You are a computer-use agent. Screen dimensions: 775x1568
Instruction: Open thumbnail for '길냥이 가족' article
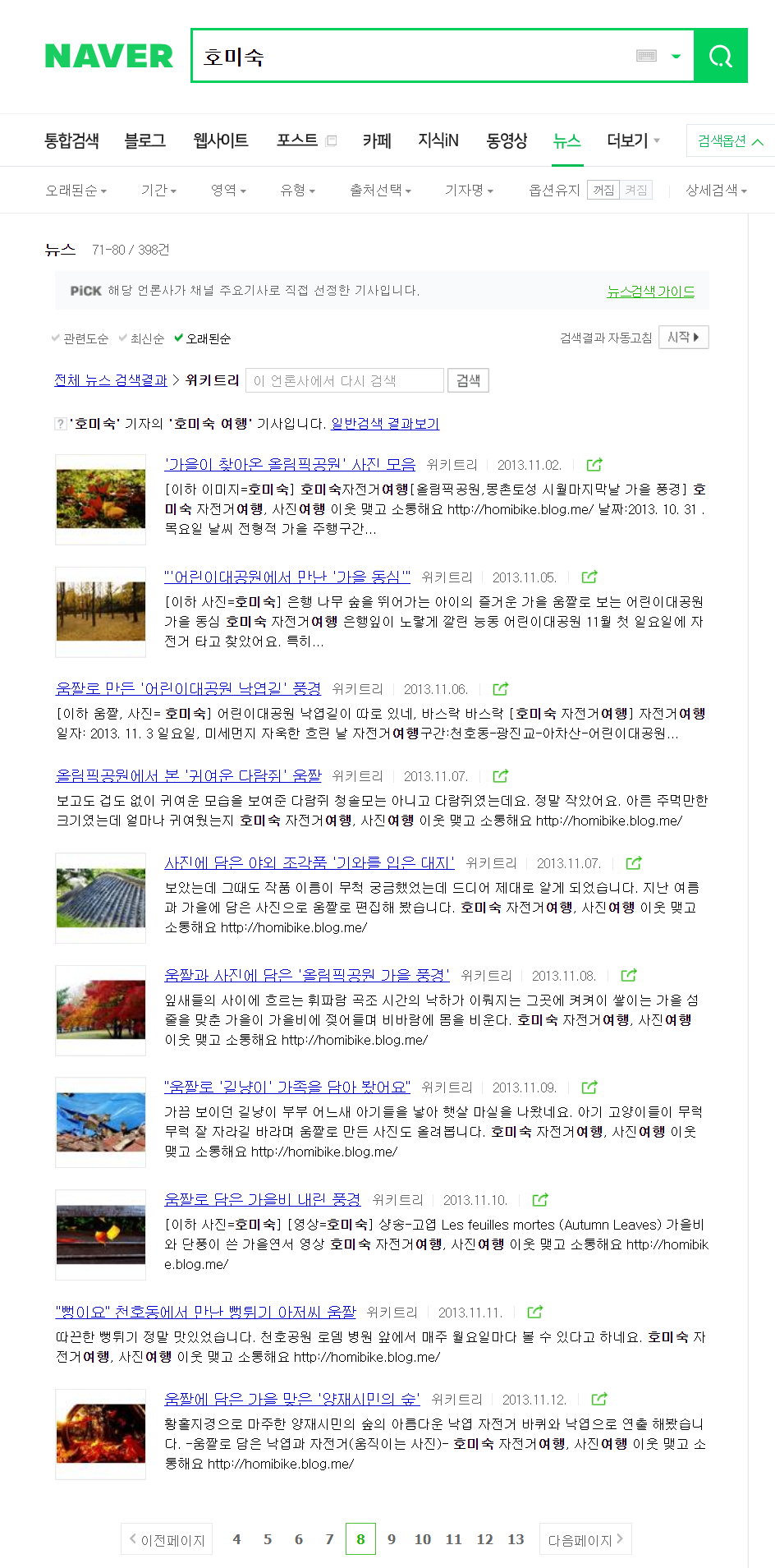point(100,1123)
